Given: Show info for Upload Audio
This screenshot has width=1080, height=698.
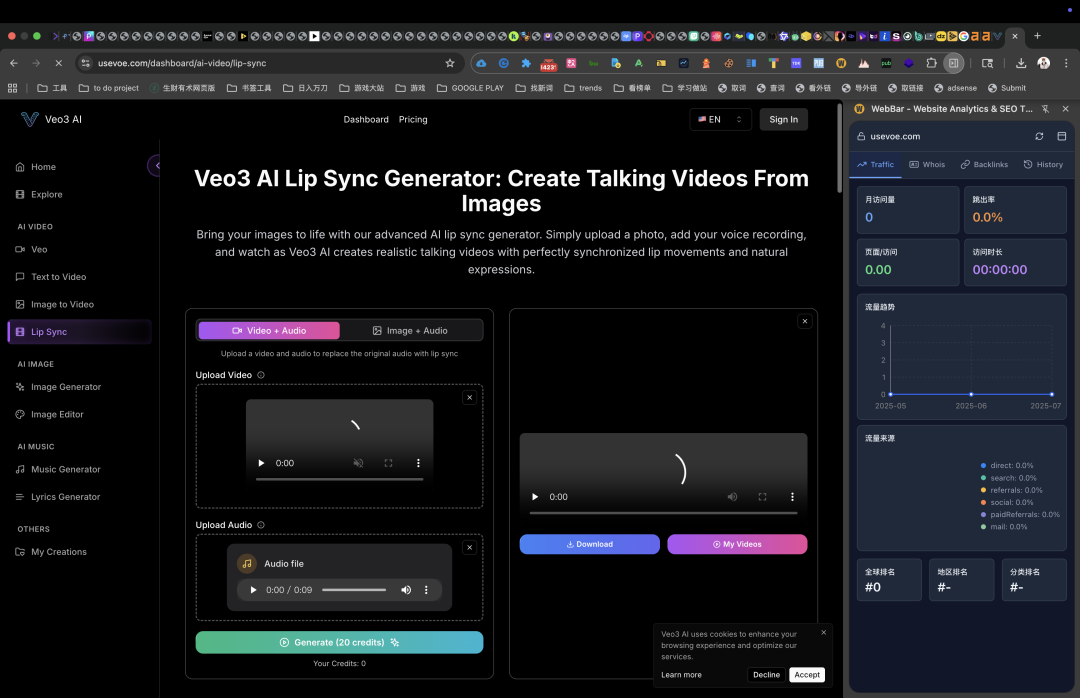Looking at the screenshot, I should [261, 525].
